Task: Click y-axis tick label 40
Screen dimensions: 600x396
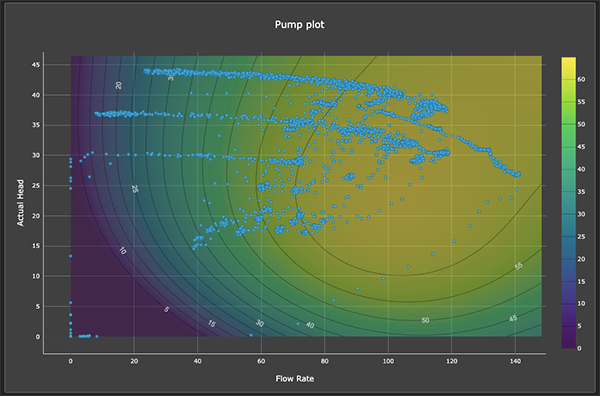Action: click(36, 95)
